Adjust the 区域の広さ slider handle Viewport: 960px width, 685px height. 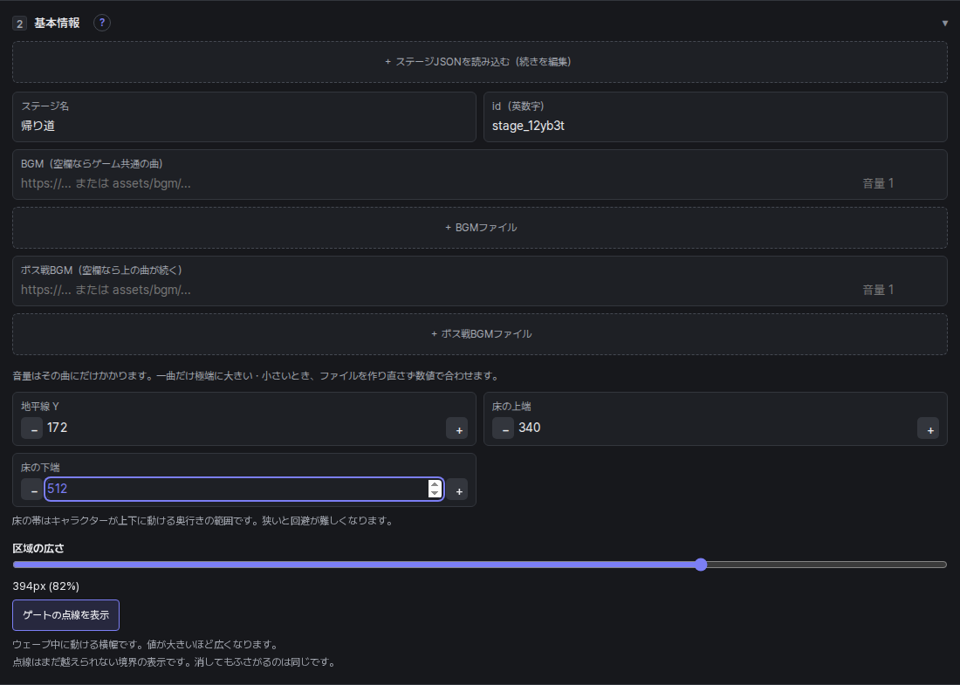click(x=701, y=564)
